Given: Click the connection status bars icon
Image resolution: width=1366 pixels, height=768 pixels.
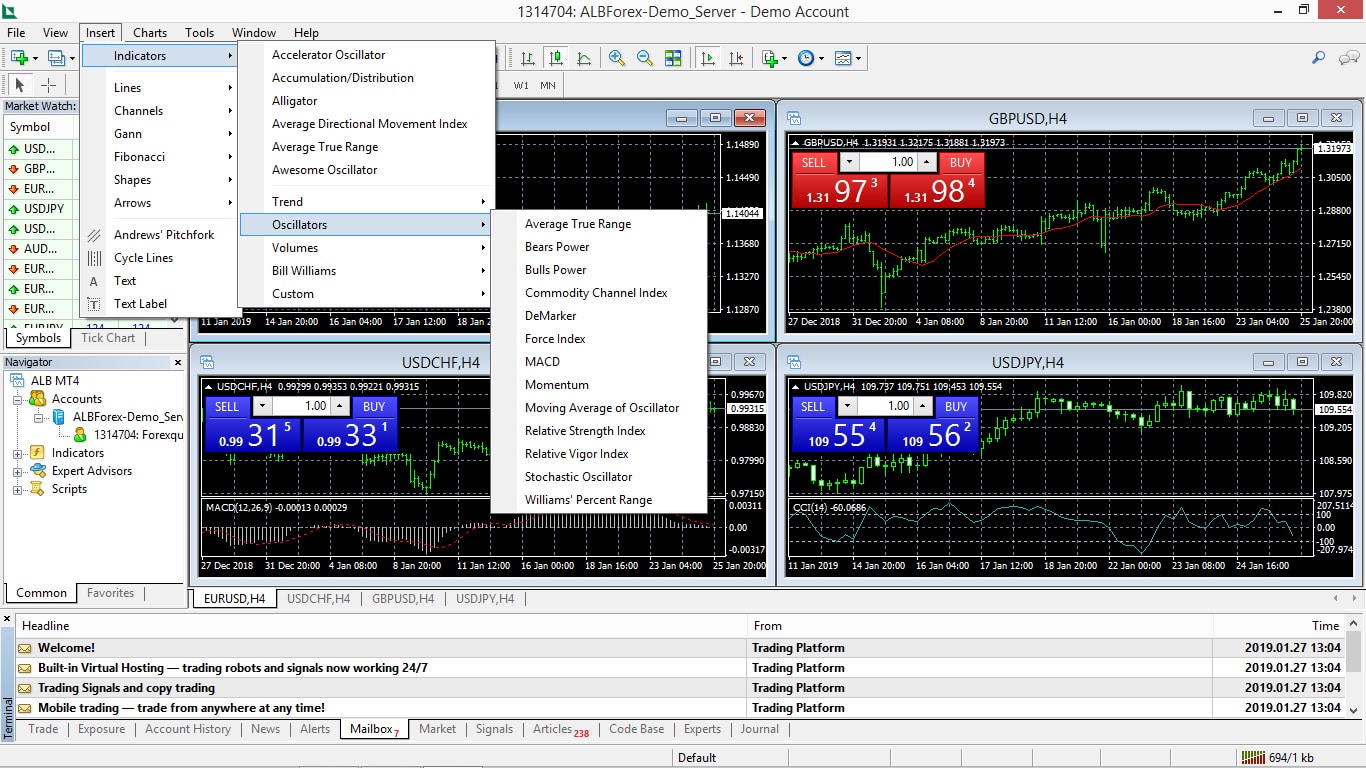Looking at the screenshot, I should (x=1251, y=757).
